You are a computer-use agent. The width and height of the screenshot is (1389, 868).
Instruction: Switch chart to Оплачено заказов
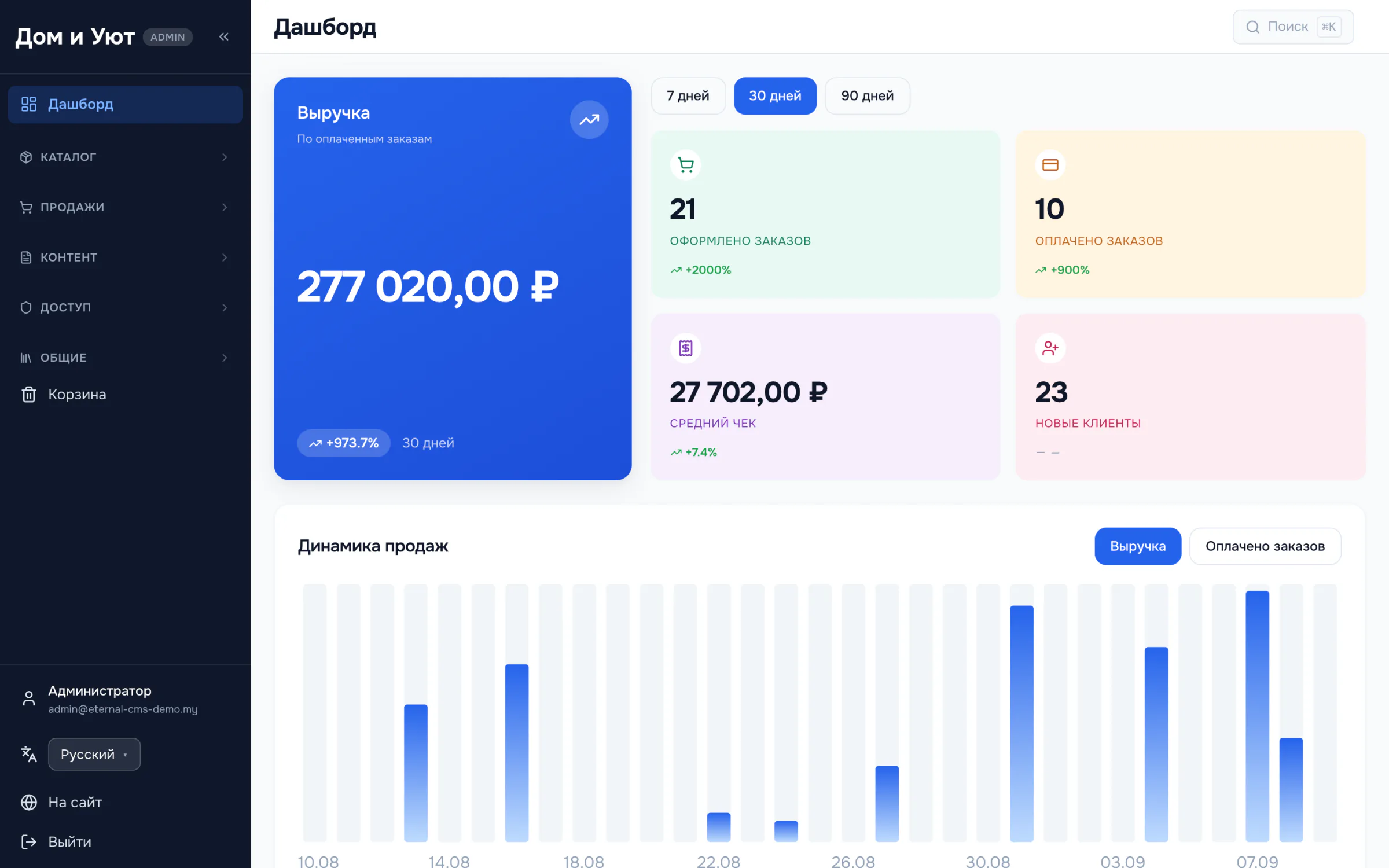(x=1265, y=546)
